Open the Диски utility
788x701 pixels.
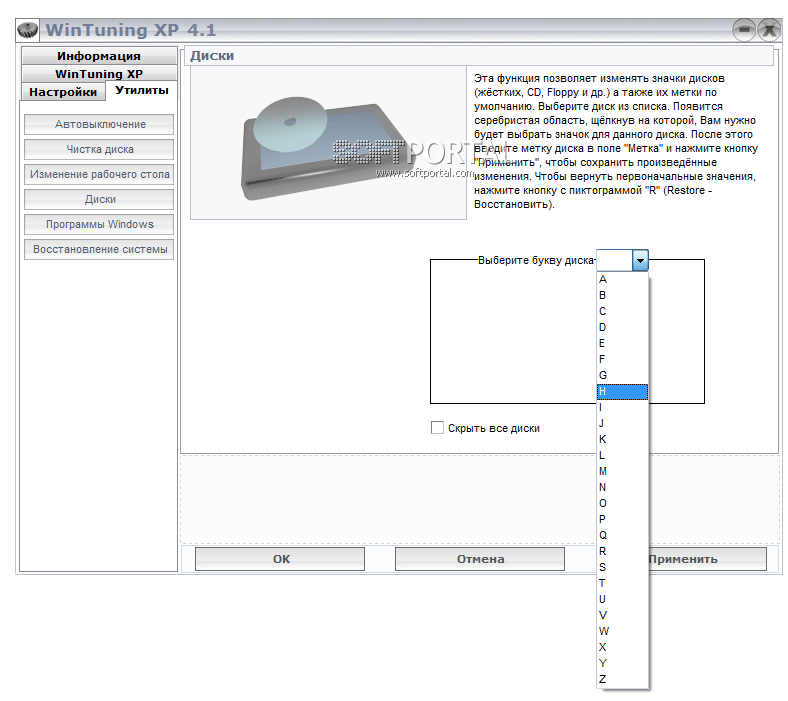pos(99,199)
